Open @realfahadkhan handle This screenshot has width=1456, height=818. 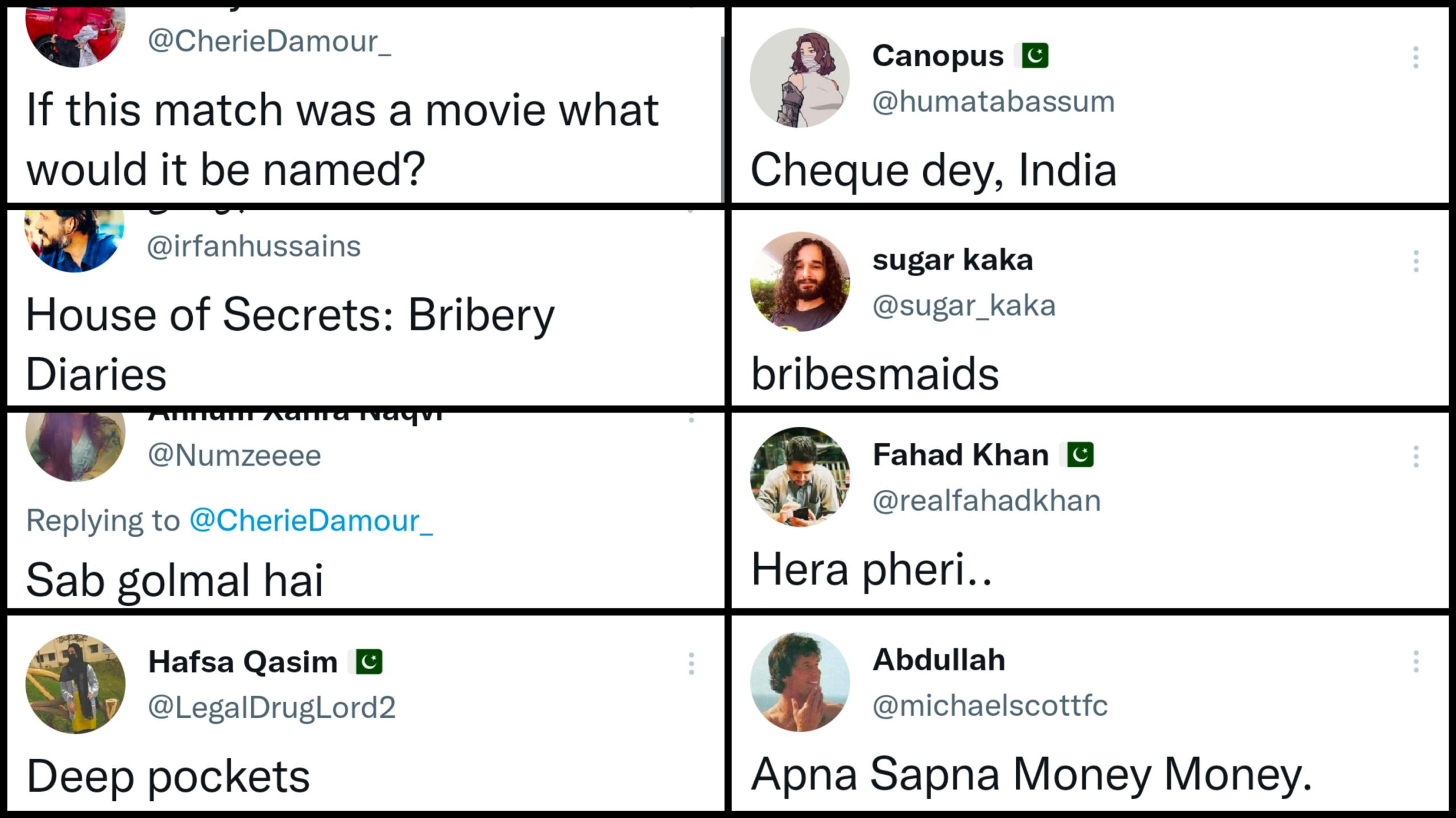986,501
